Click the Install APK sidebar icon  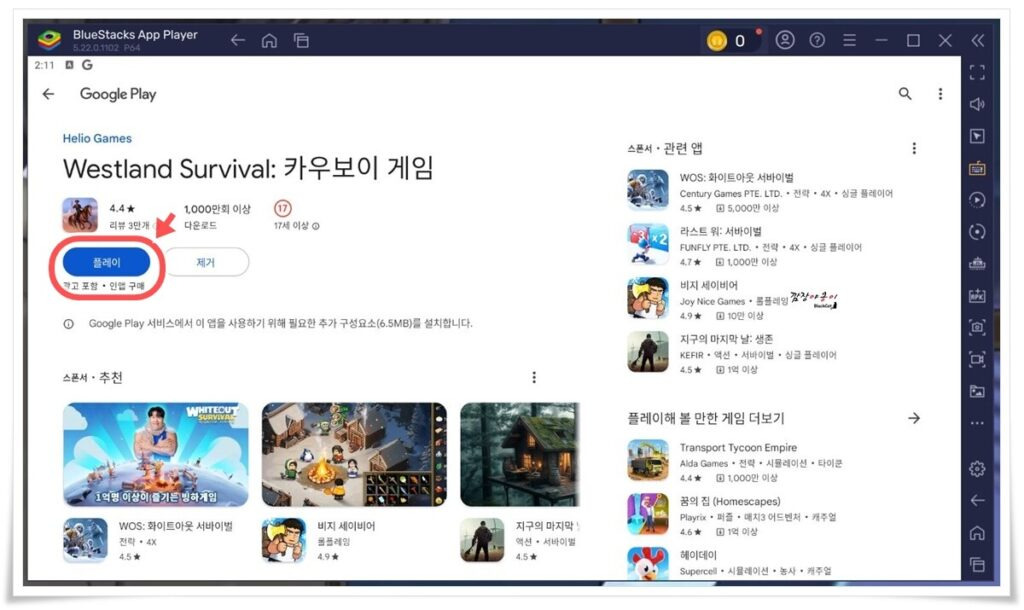point(977,296)
